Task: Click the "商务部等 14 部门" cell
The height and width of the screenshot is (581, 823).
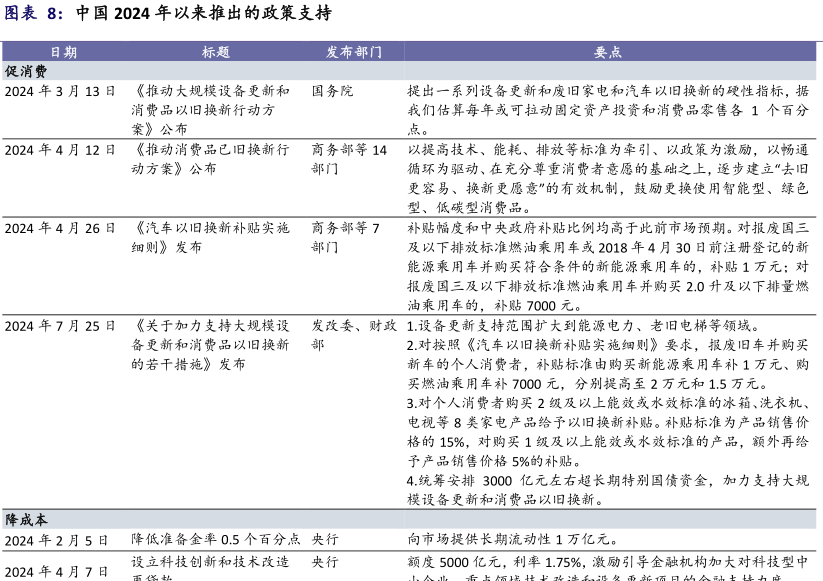Action: (349, 159)
